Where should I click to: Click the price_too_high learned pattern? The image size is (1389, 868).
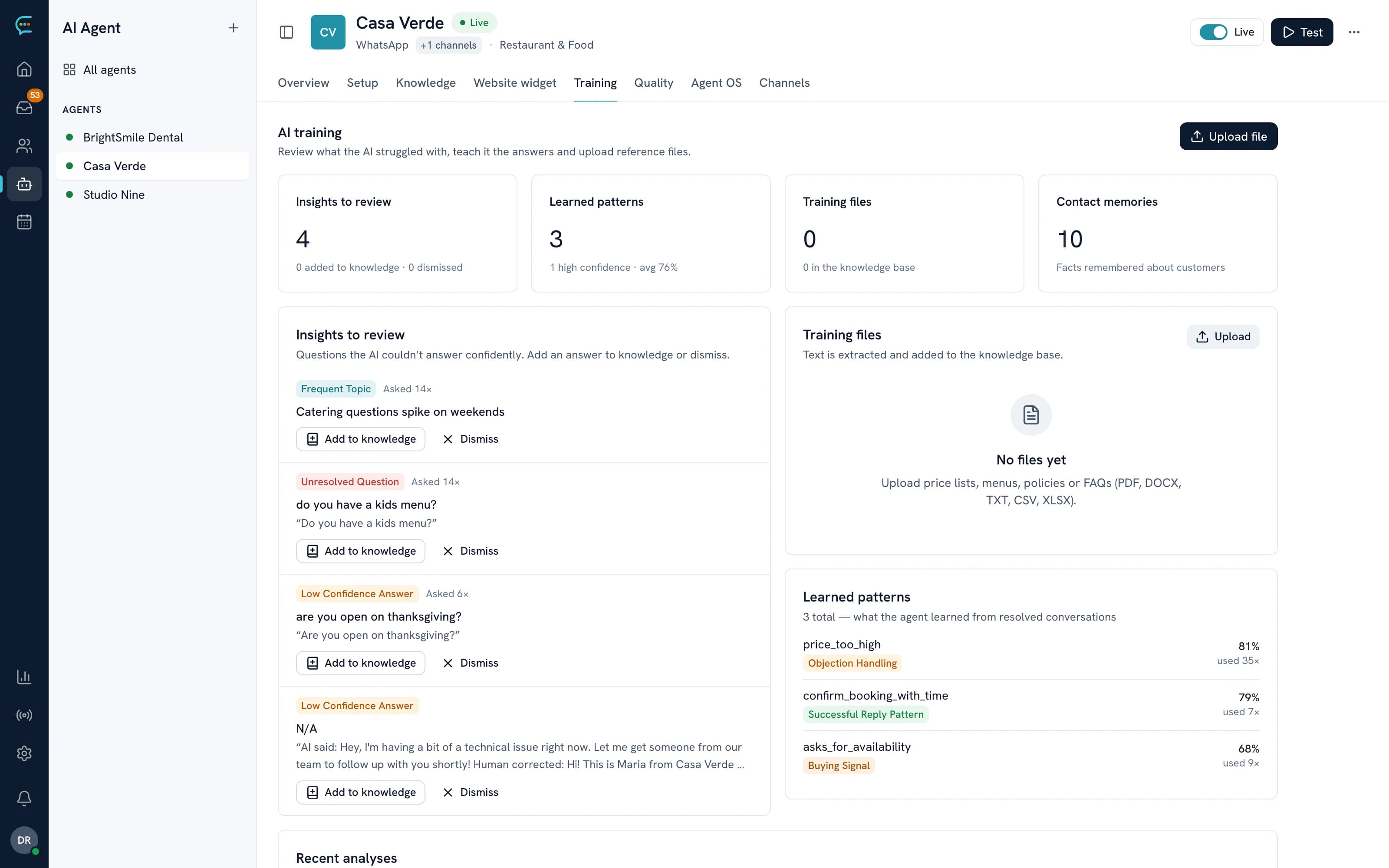[1031, 653]
